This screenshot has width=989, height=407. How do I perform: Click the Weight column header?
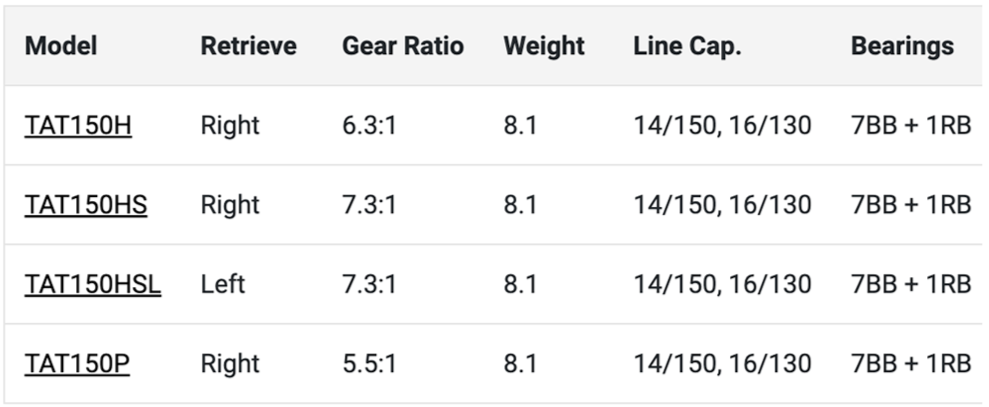click(543, 46)
